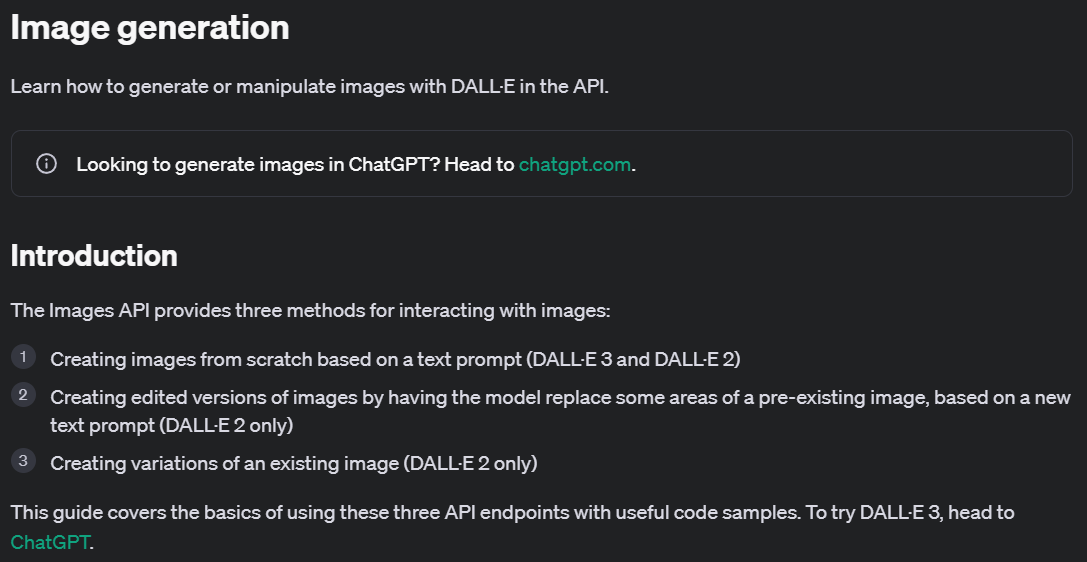Click 'The Images API provides three methods' sentence
This screenshot has width=1087, height=562.
click(310, 310)
